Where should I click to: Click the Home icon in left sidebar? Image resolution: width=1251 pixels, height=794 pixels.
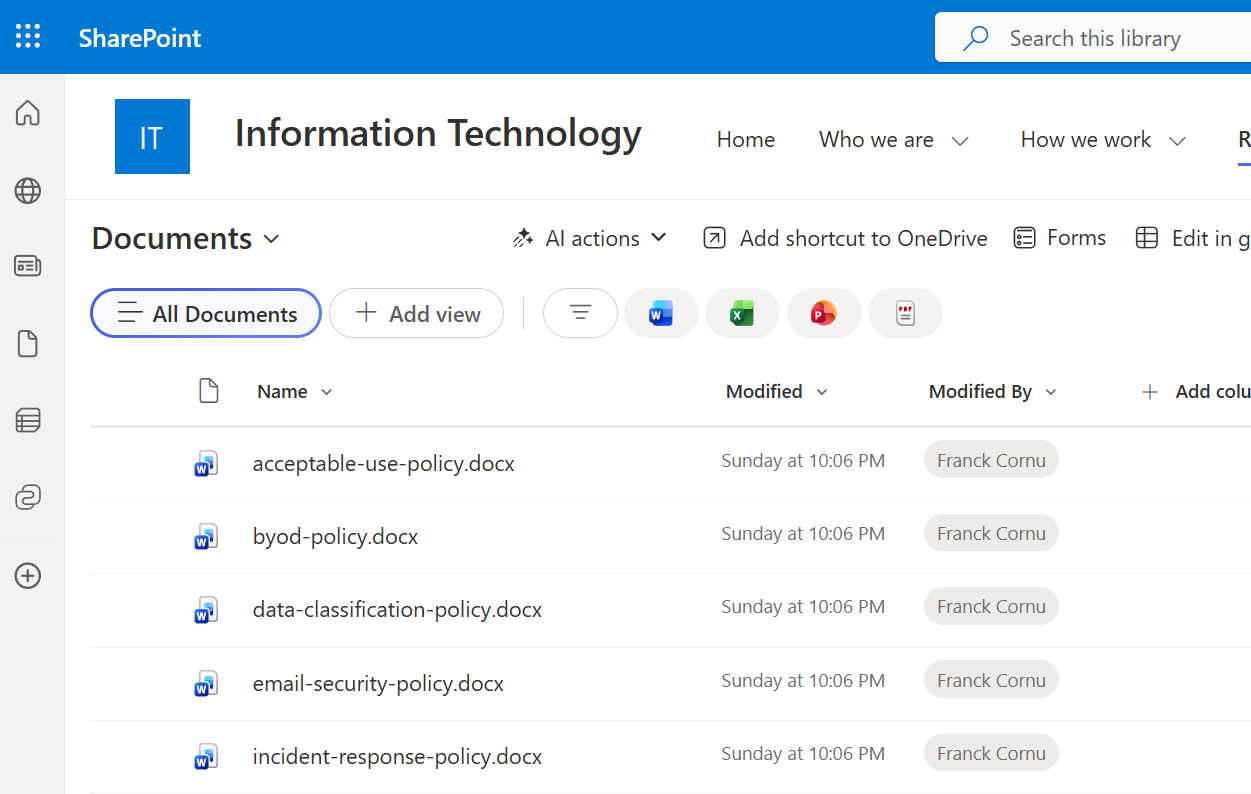(28, 113)
